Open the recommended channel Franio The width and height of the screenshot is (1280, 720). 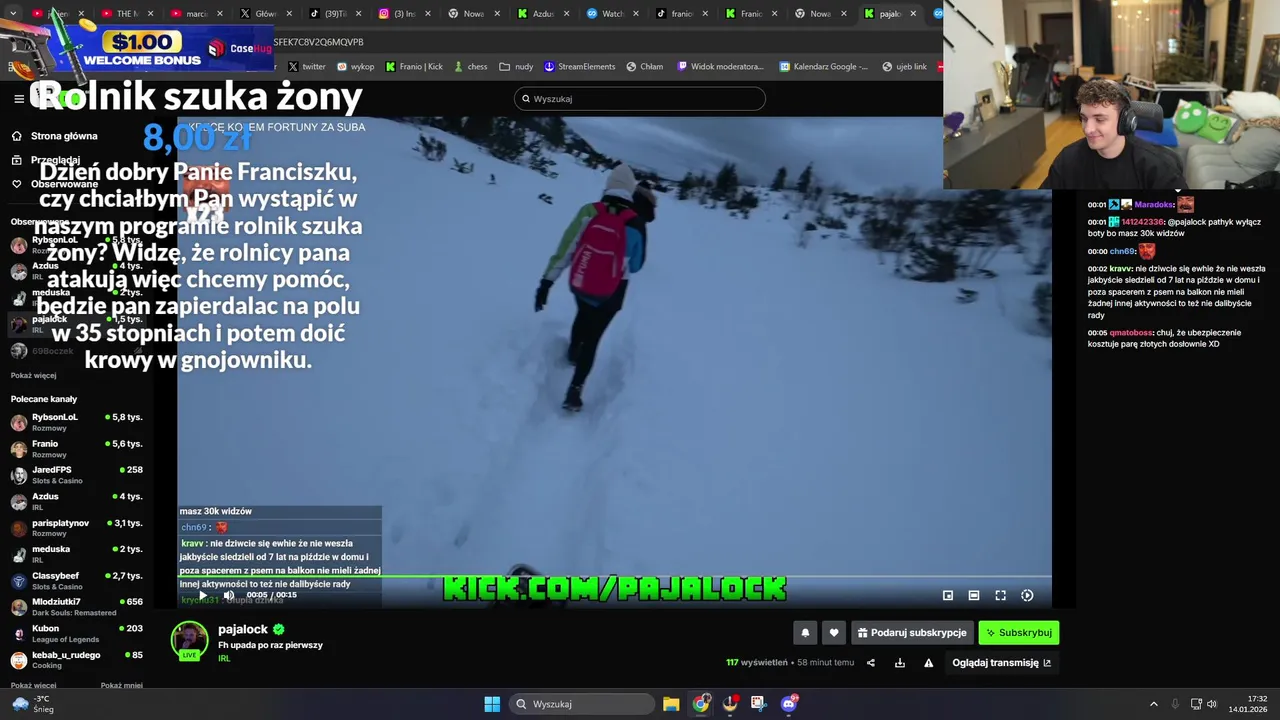pos(77,448)
